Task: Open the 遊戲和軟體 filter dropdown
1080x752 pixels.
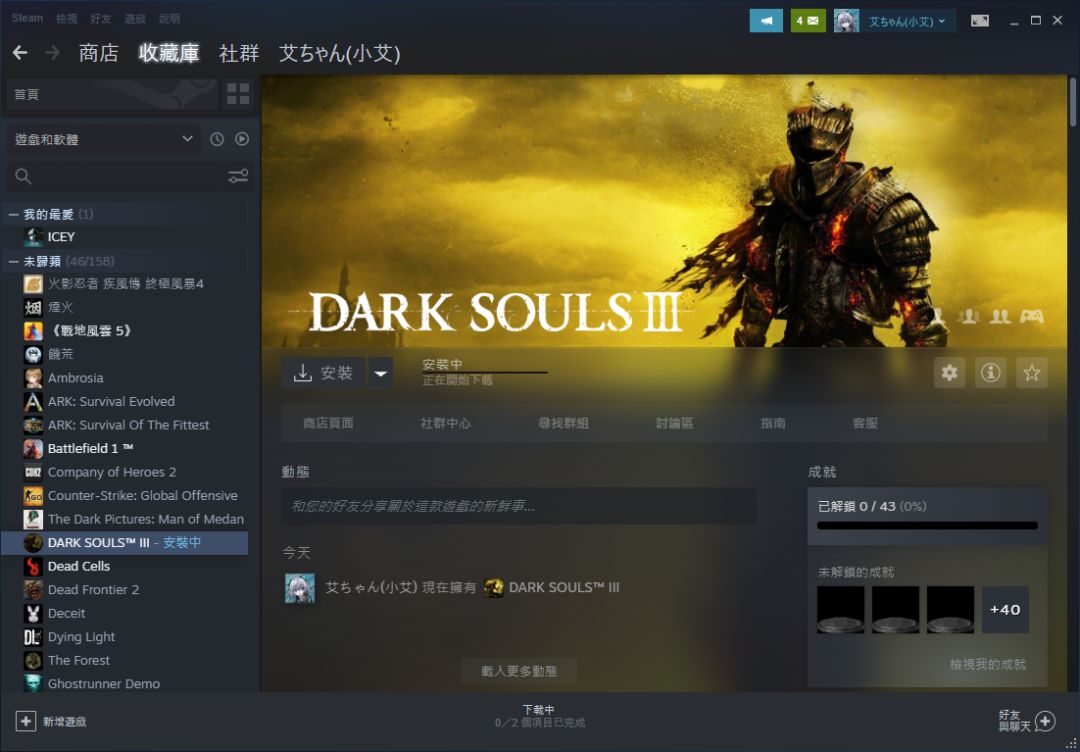Action: [x=103, y=139]
